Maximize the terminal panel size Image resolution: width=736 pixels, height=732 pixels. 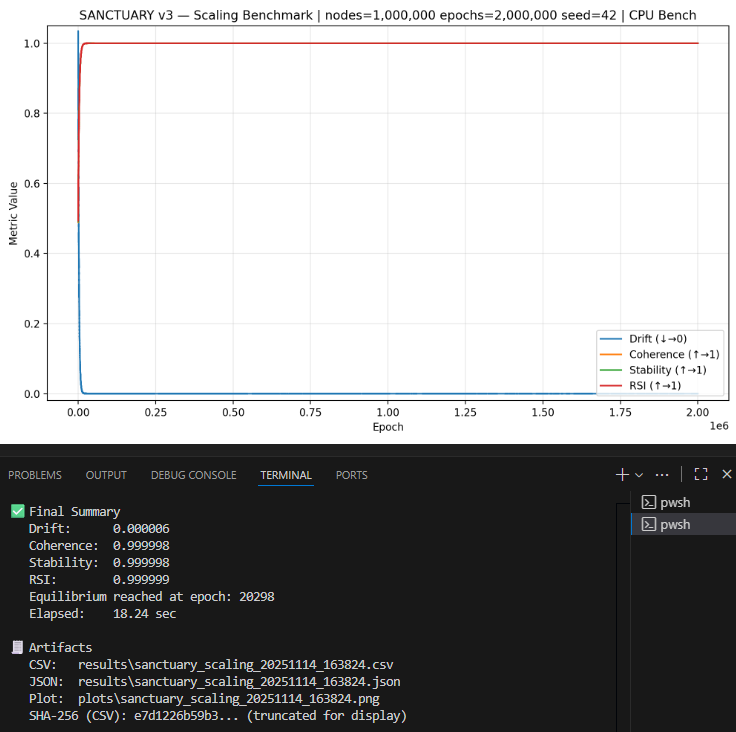pyautogui.click(x=701, y=474)
